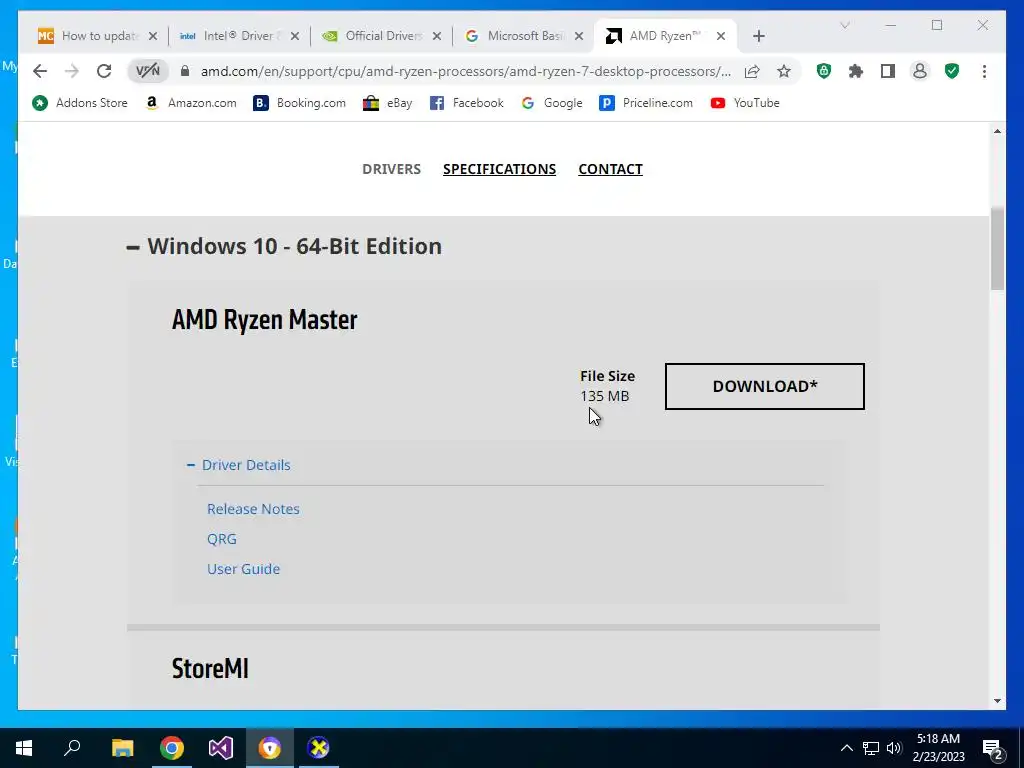Open Google bookmark

click(x=552, y=103)
